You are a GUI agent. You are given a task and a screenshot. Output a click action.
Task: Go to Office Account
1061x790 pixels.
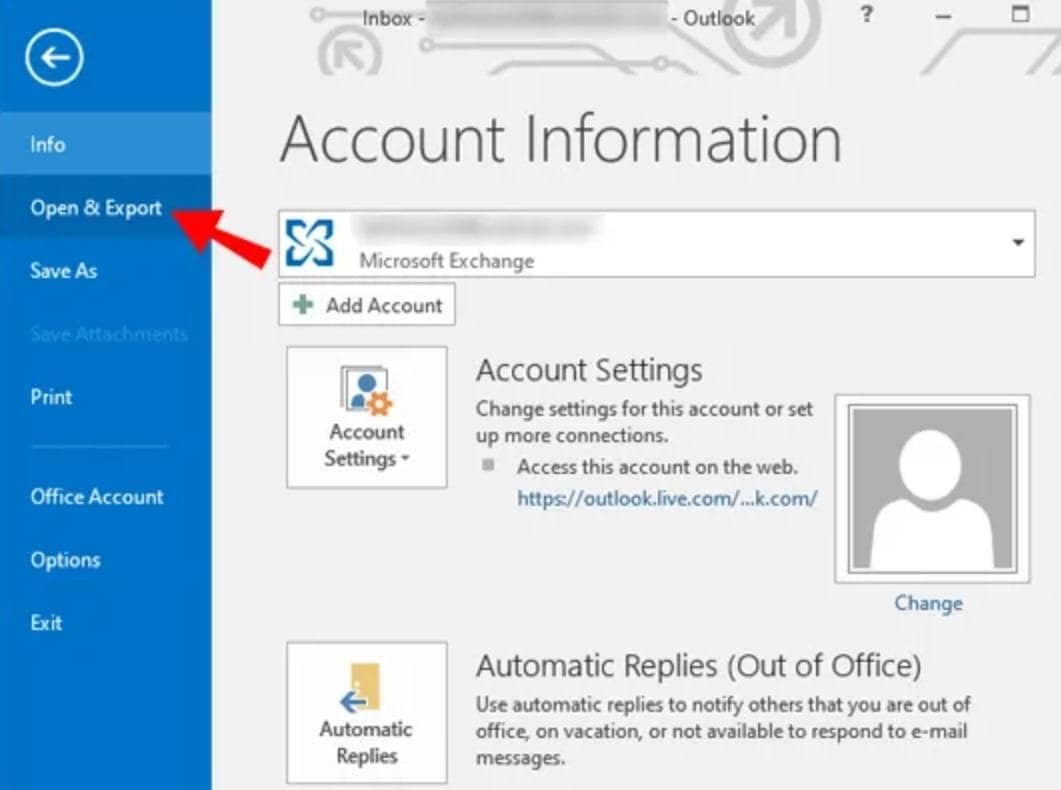(x=106, y=496)
